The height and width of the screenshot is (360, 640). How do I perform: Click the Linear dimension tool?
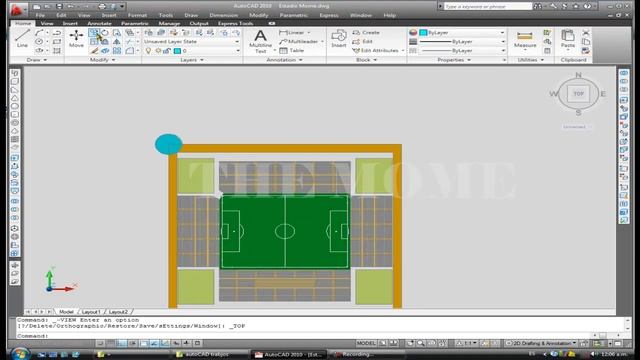291,32
